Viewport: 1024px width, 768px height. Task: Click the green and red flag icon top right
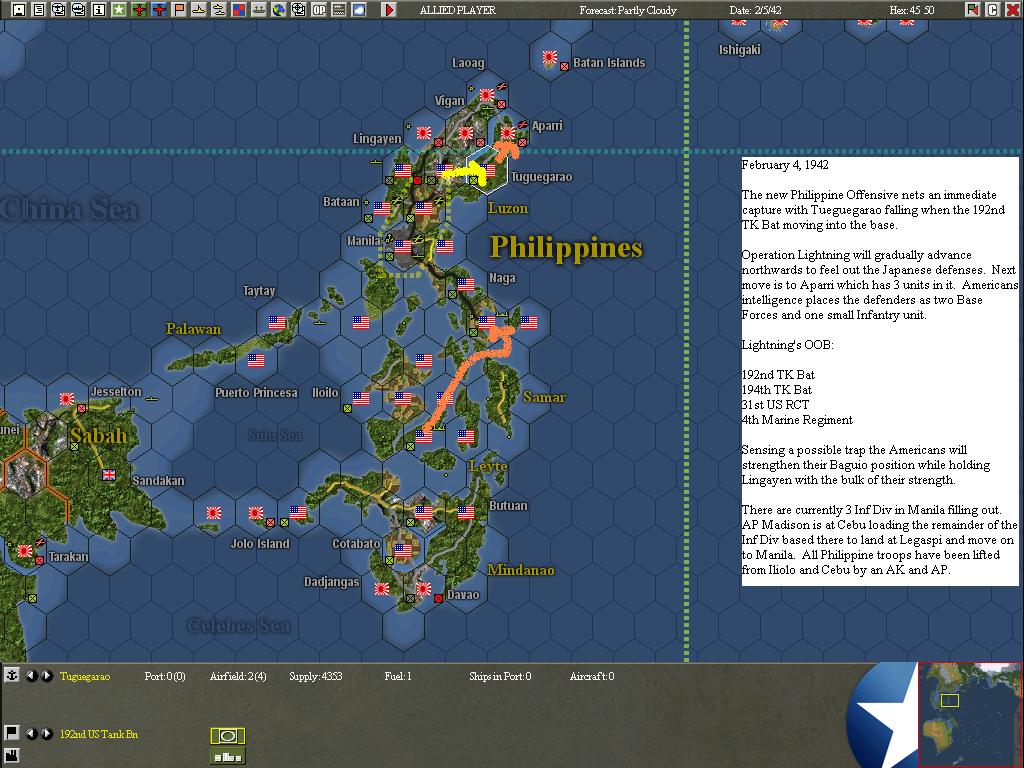972,10
